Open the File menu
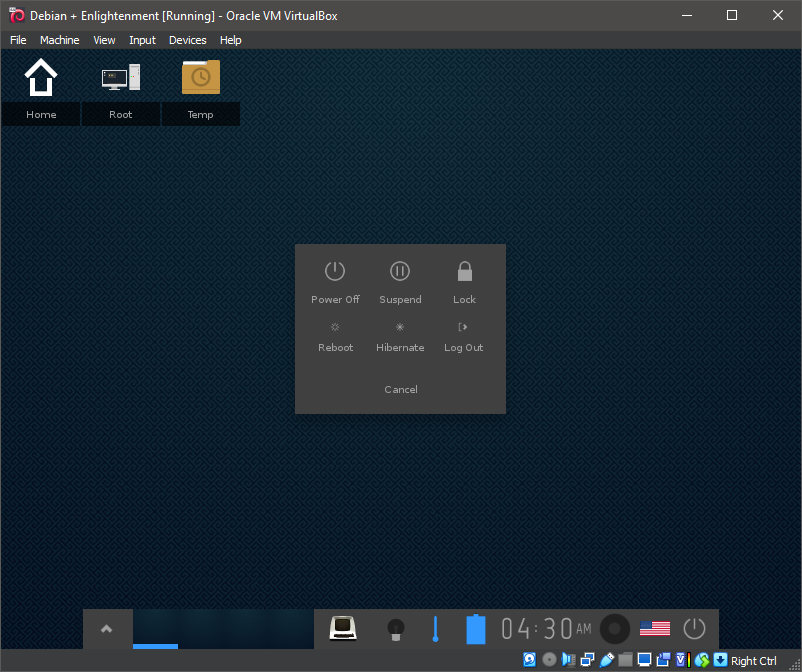The width and height of the screenshot is (802, 672). pos(18,40)
